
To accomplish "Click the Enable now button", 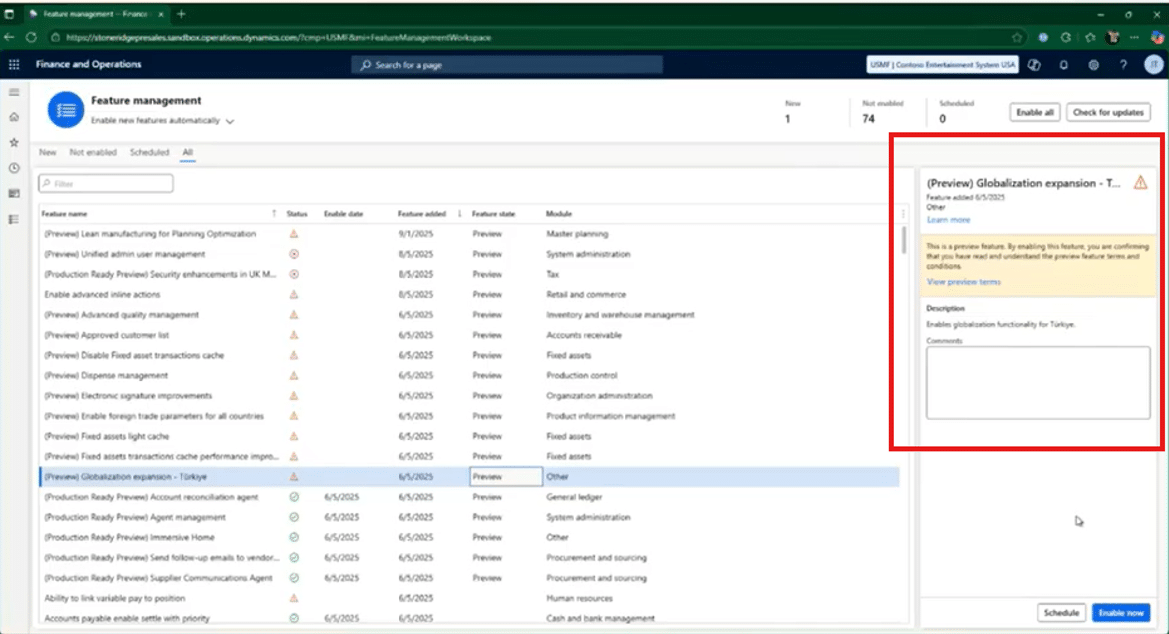I will [1120, 613].
